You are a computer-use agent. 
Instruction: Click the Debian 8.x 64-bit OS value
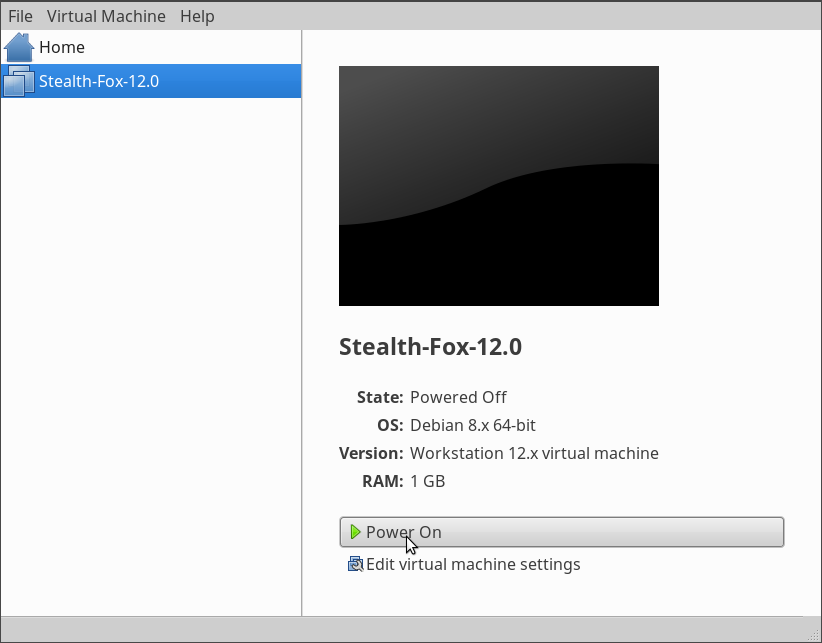click(x=472, y=425)
